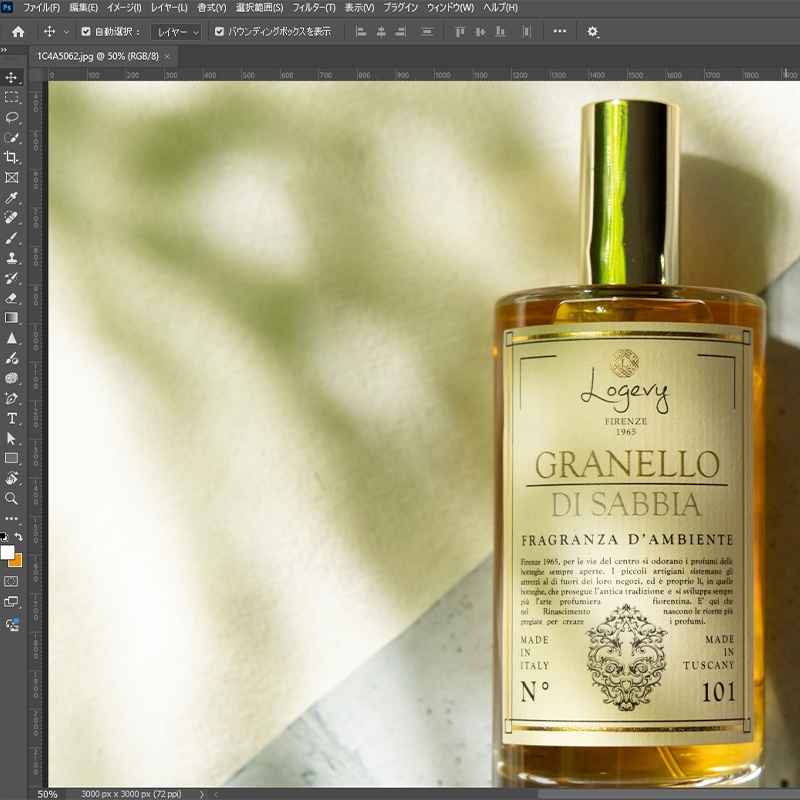Viewport: 800px width, 800px height.
Task: Open the options bar gear settings
Action: click(593, 32)
